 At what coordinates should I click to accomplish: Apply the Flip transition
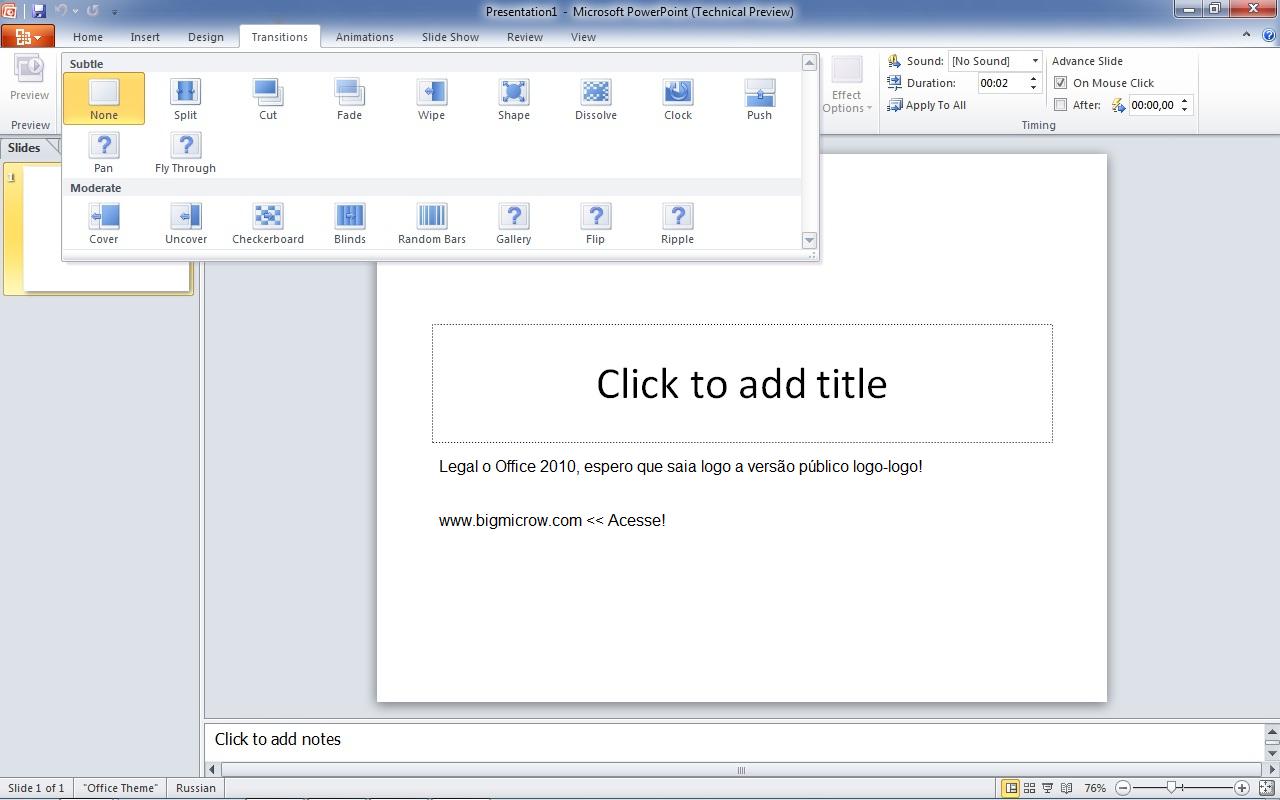pyautogui.click(x=596, y=223)
